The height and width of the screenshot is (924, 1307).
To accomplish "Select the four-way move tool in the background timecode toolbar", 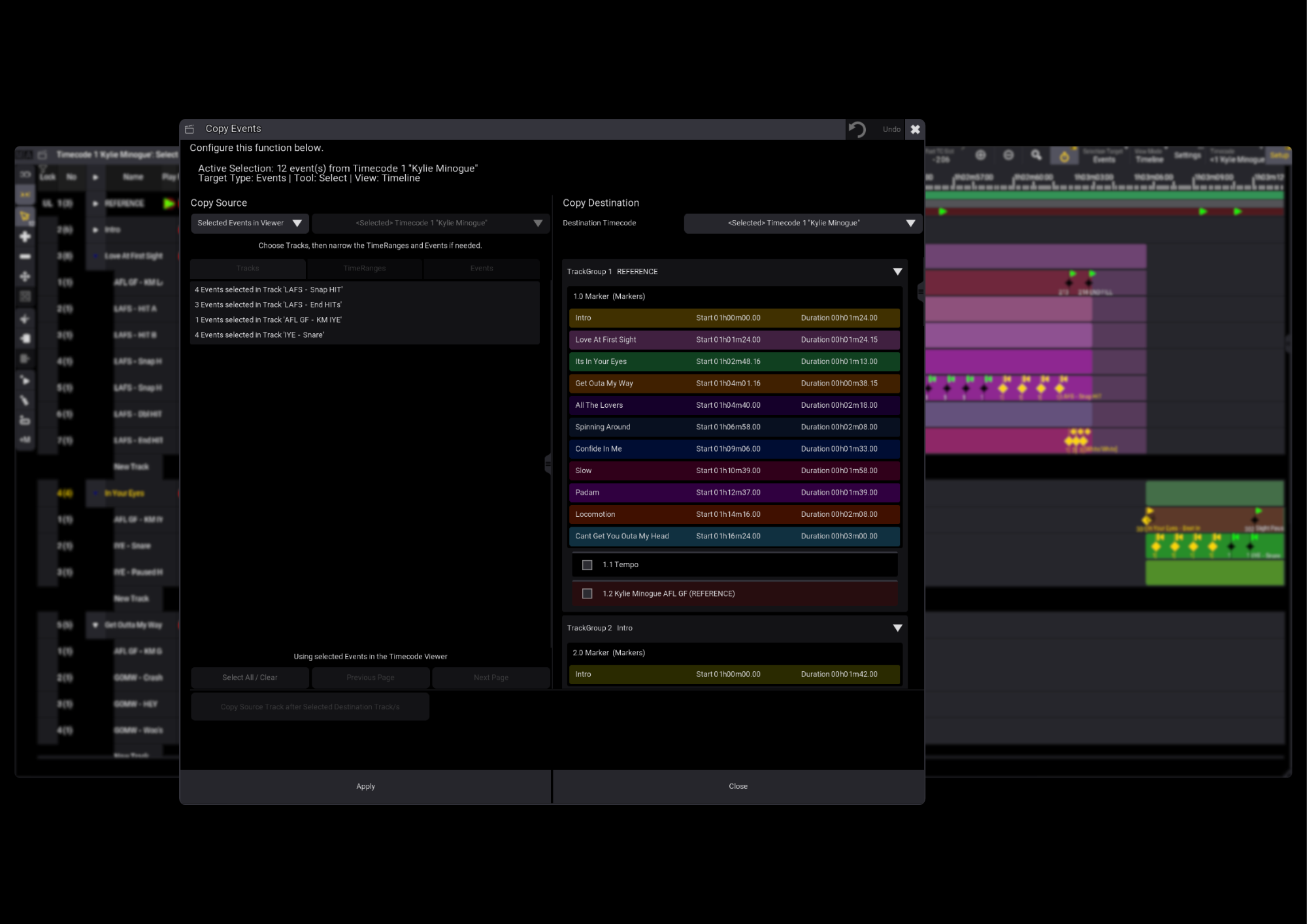I will click(25, 276).
